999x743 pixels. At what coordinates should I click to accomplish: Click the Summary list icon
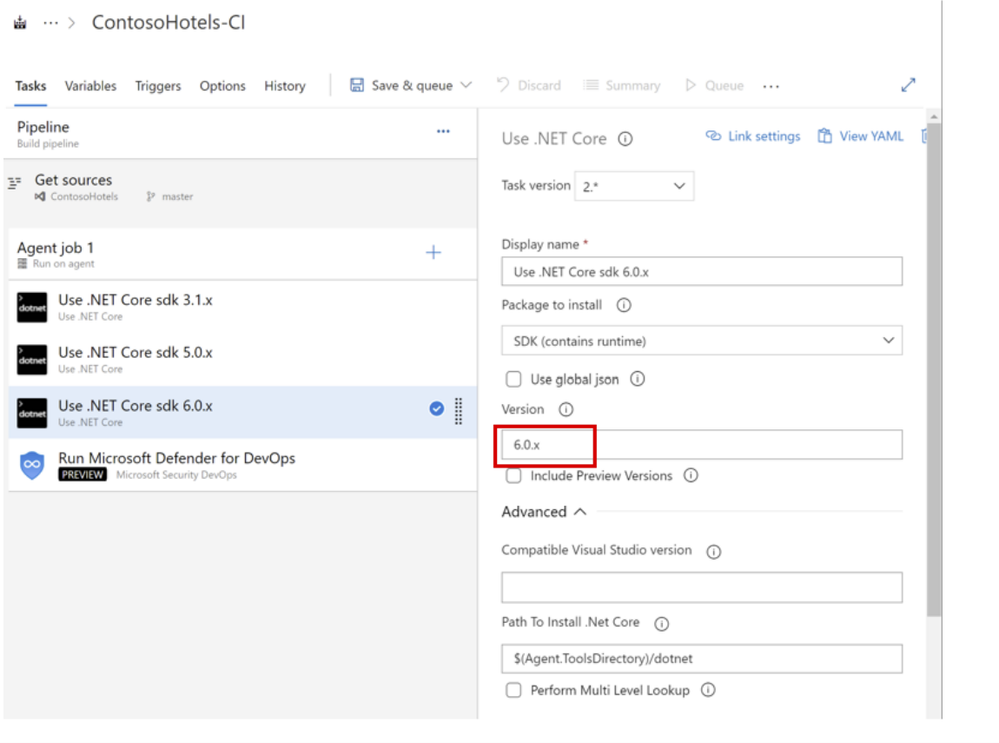pyautogui.click(x=591, y=85)
